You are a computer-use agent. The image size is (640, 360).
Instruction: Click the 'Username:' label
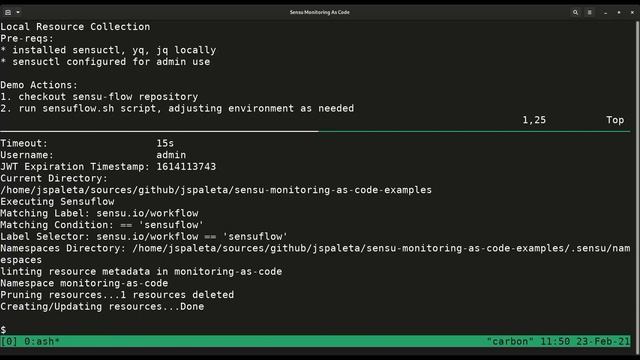coord(27,155)
